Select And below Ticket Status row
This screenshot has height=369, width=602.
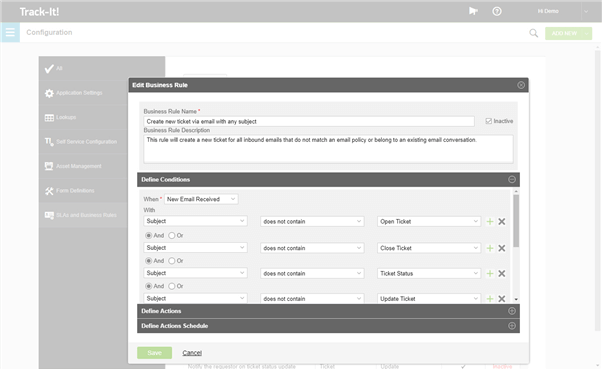pyautogui.click(x=149, y=286)
